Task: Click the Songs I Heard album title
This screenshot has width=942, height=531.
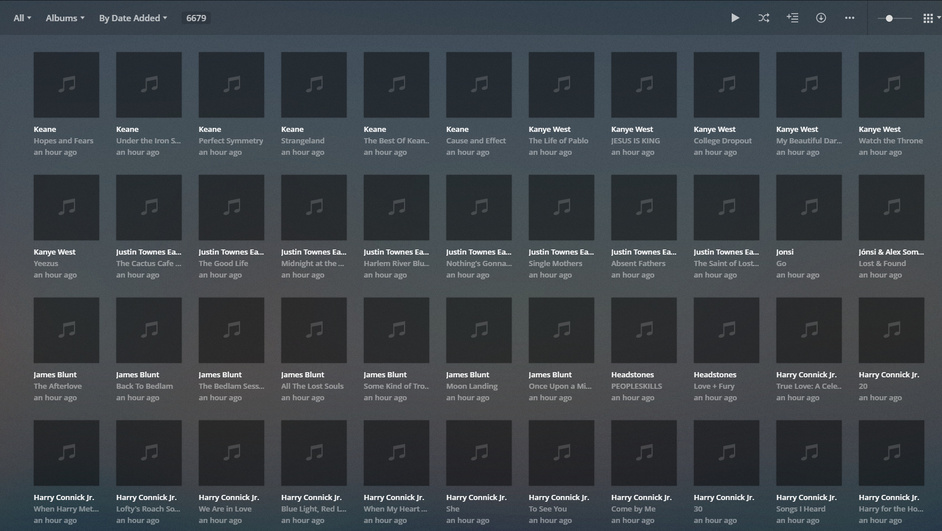Action: click(x=801, y=508)
